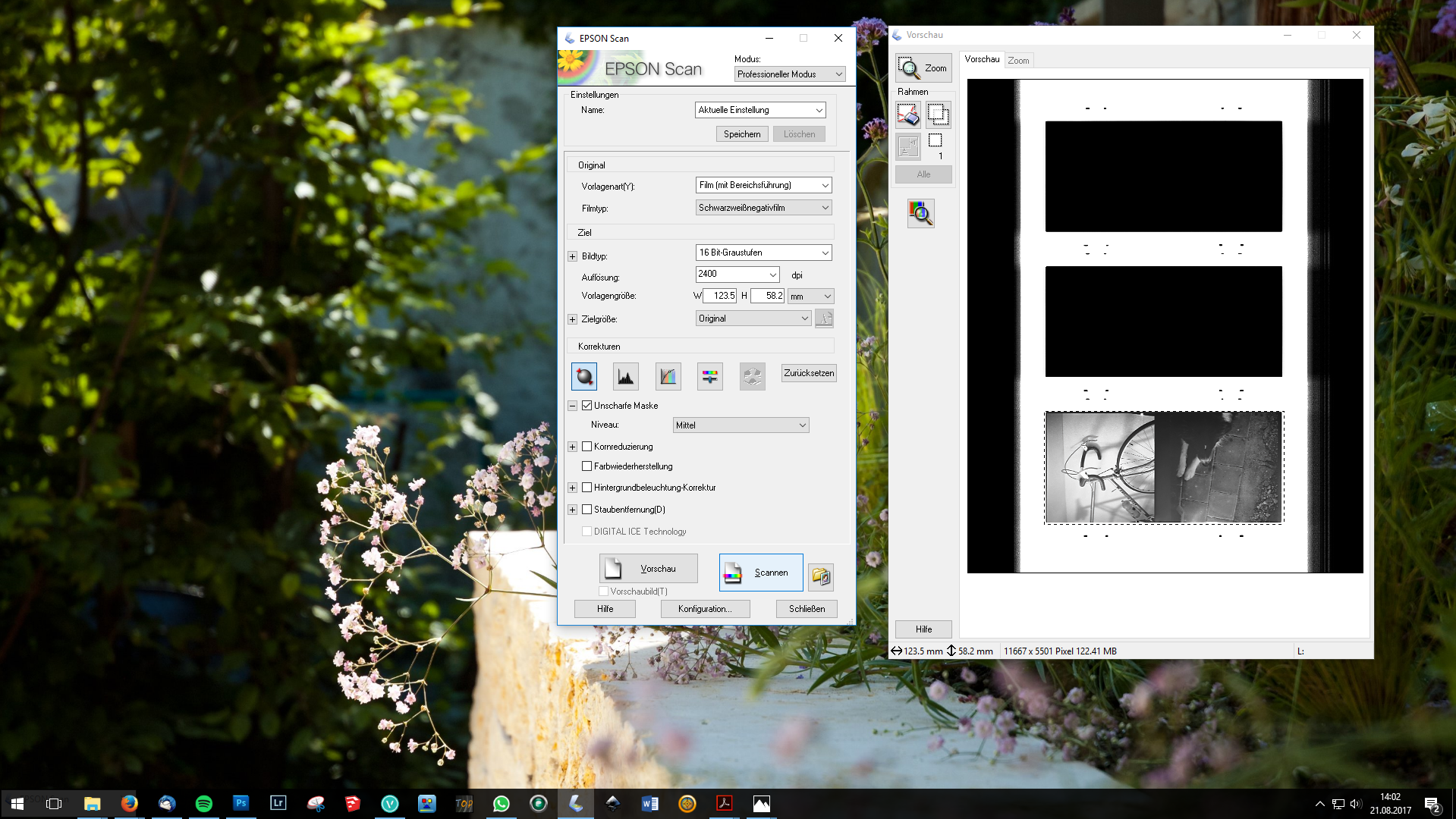Start a preview with the Vorschau button
1456x819 pixels.
(x=649, y=569)
